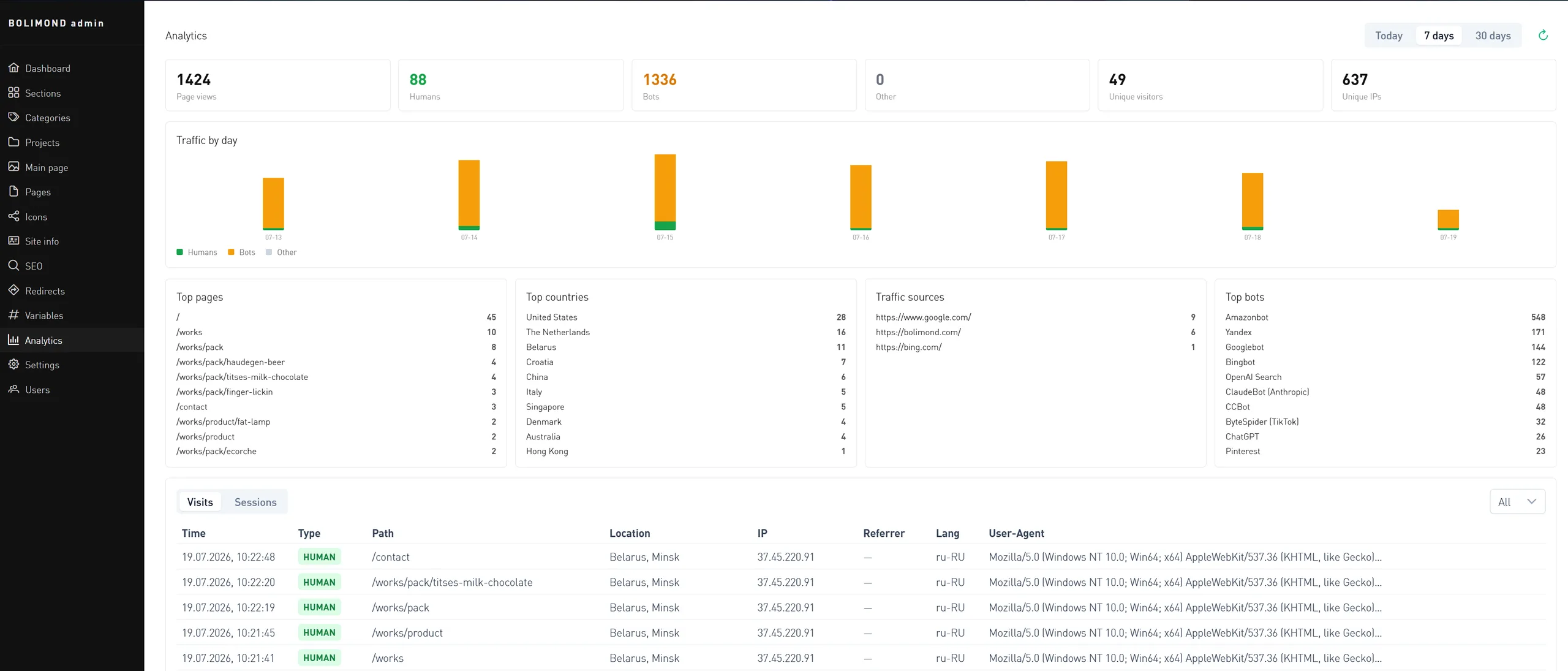Viewport: 1568px width, 671px height.
Task: Click the Humans 88 stat card
Action: [x=511, y=85]
